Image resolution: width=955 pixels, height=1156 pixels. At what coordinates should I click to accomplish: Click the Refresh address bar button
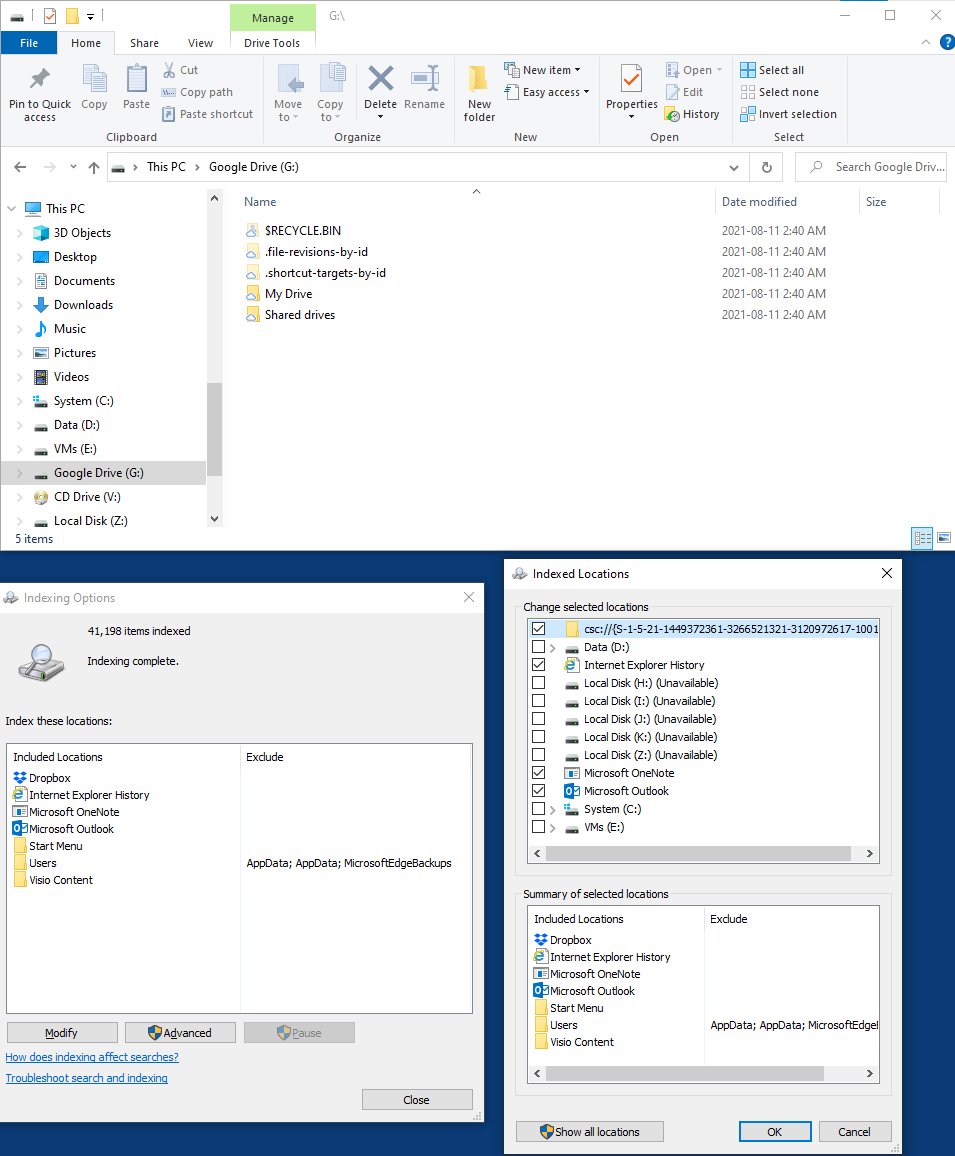(767, 167)
